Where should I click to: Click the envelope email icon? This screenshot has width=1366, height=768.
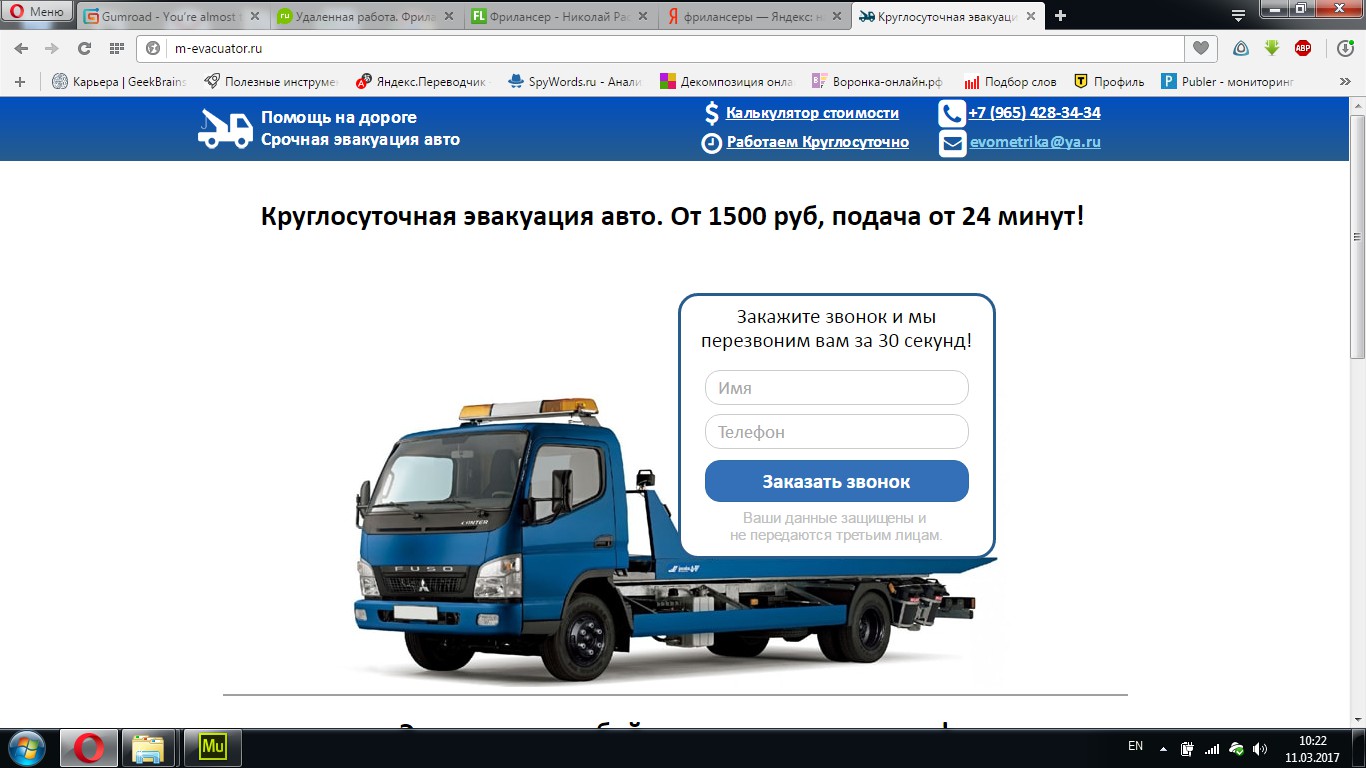(952, 143)
